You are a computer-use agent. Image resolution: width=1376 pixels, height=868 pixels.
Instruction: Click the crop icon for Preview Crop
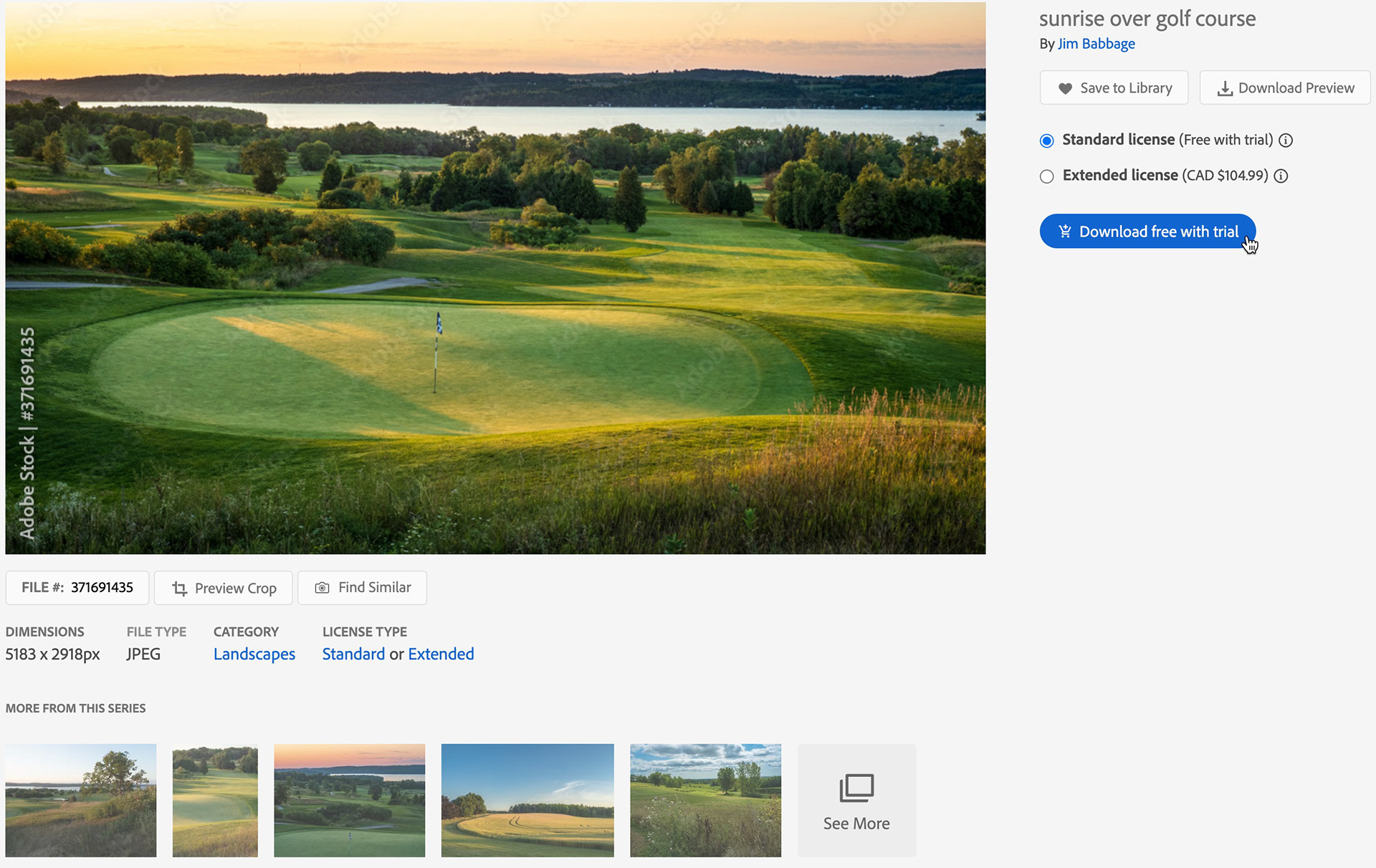179,588
